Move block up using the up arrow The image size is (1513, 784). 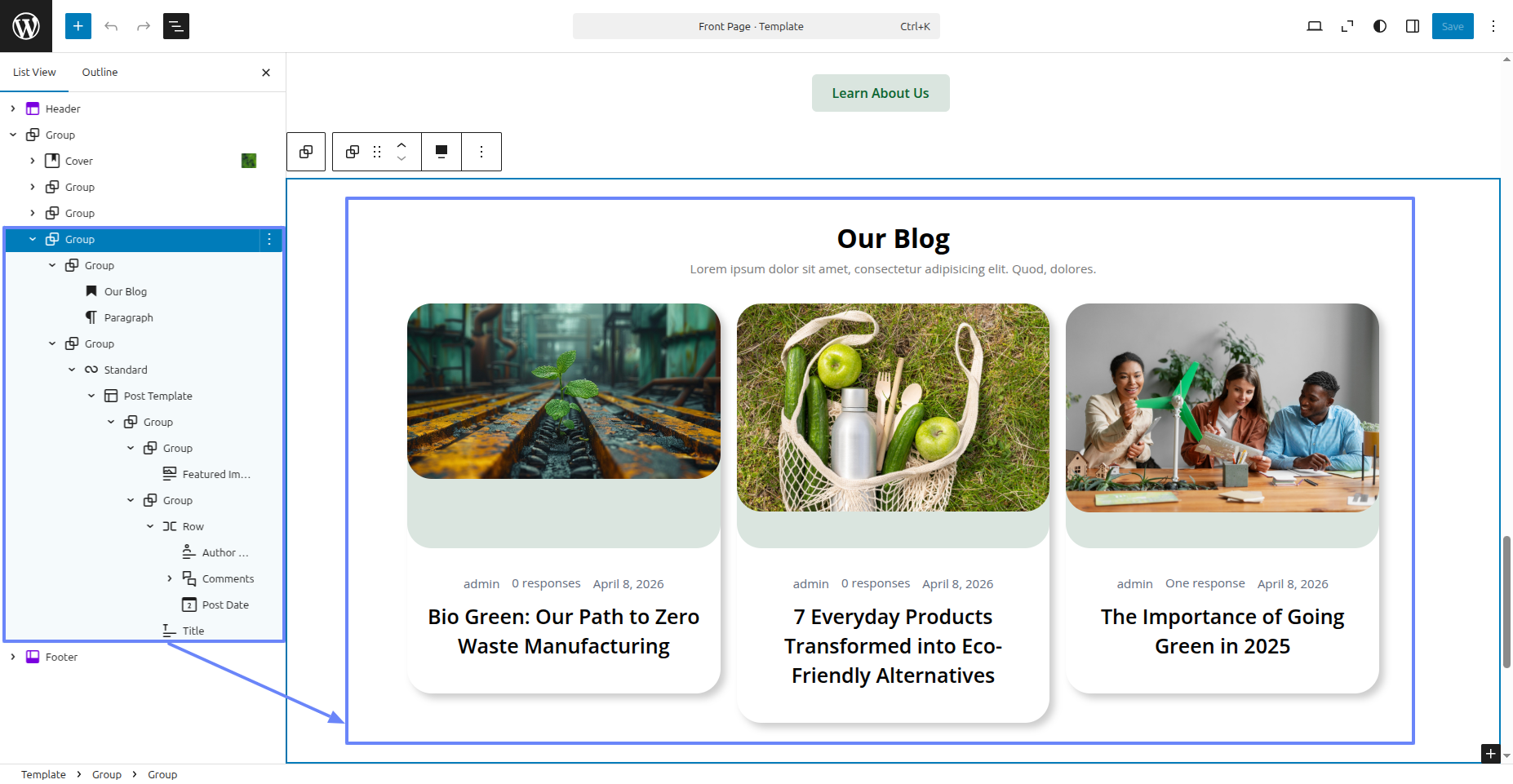pyautogui.click(x=402, y=145)
